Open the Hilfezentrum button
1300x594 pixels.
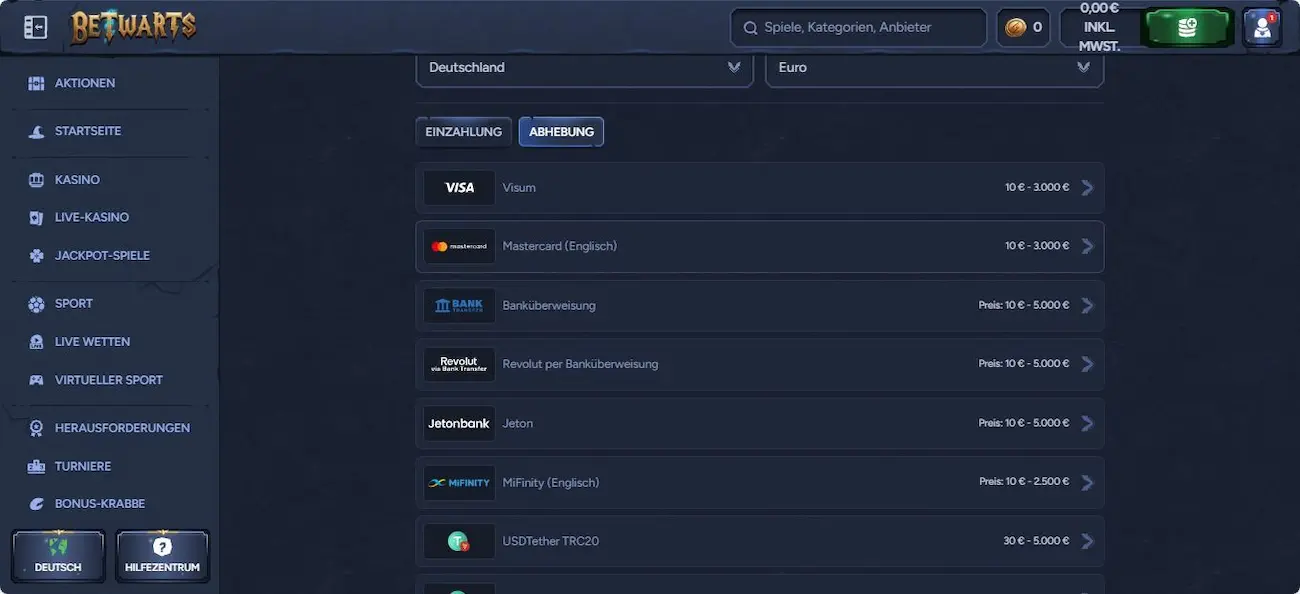coord(162,556)
